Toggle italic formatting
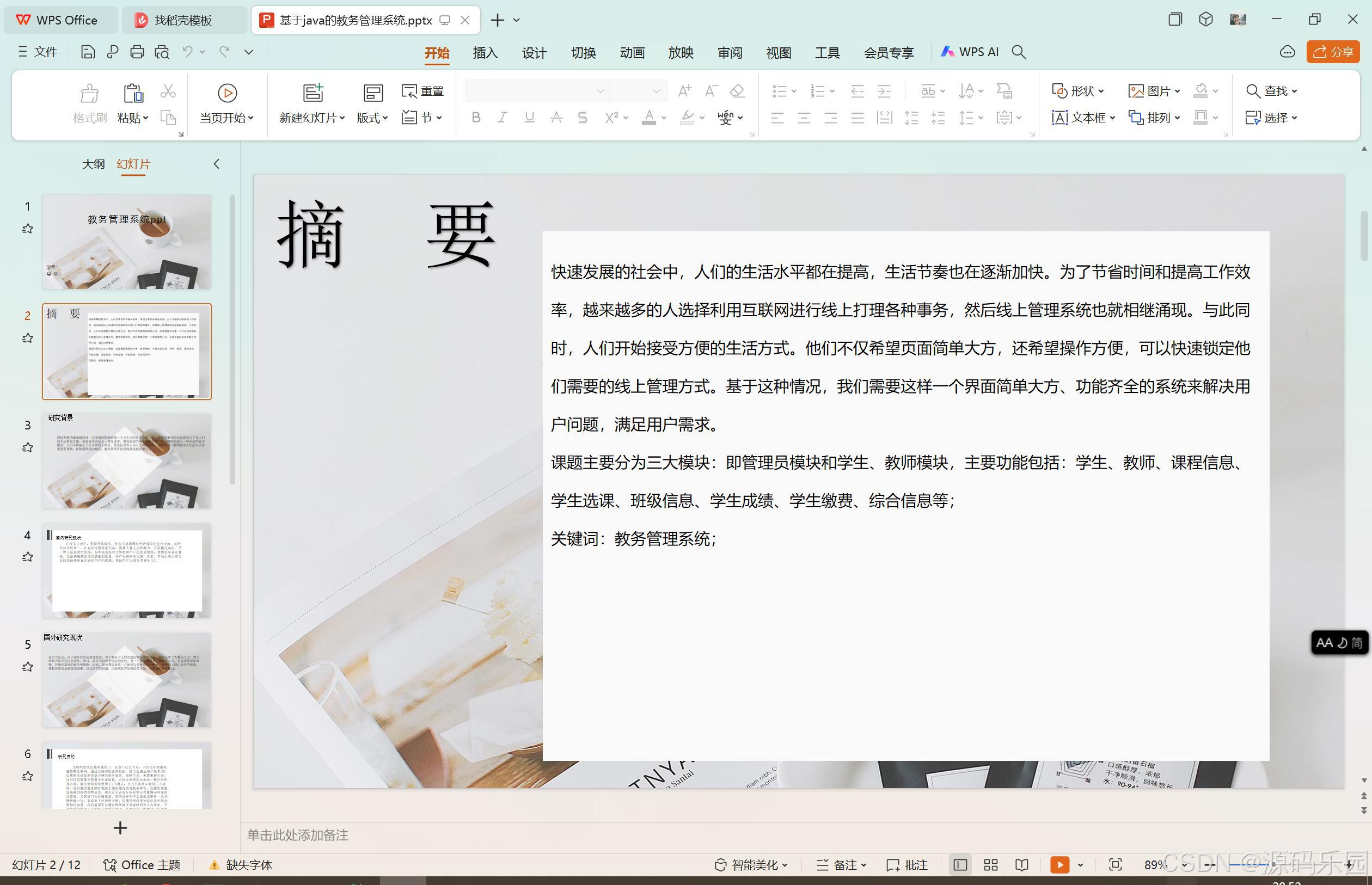Image resolution: width=1372 pixels, height=885 pixels. tap(502, 117)
